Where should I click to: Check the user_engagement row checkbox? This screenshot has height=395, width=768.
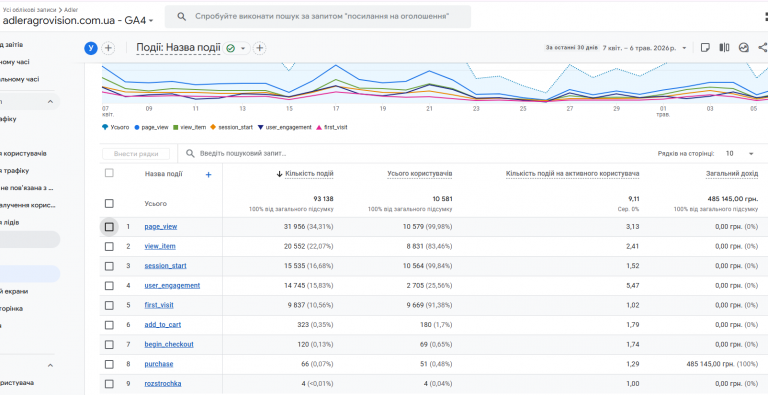[109, 286]
